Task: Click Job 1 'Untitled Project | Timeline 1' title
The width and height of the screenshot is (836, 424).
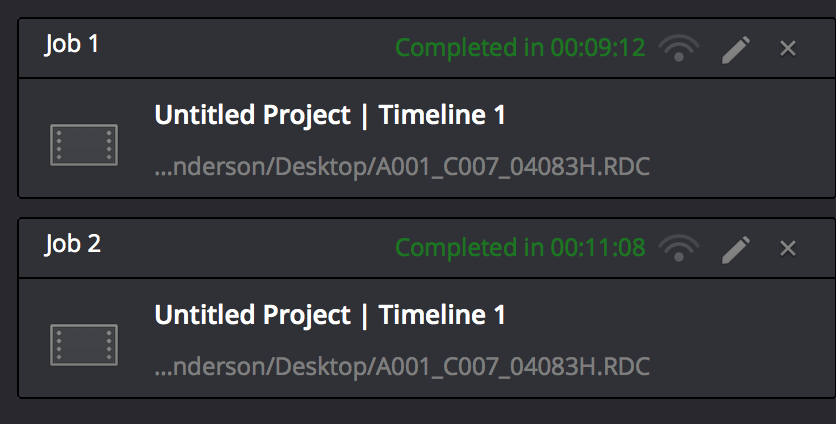Action: (330, 116)
